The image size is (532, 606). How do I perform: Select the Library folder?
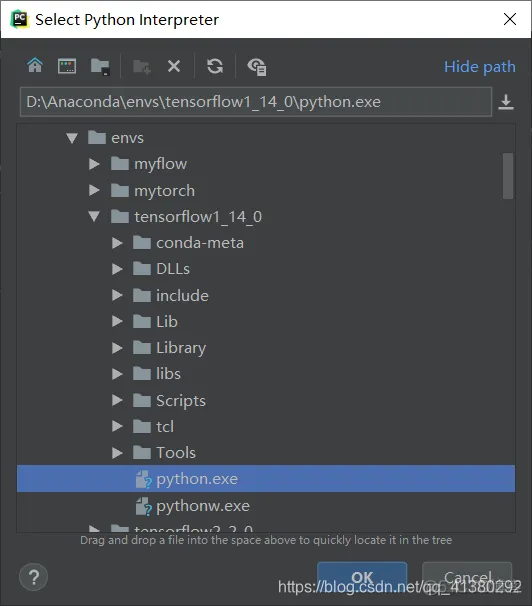[x=266, y=348]
